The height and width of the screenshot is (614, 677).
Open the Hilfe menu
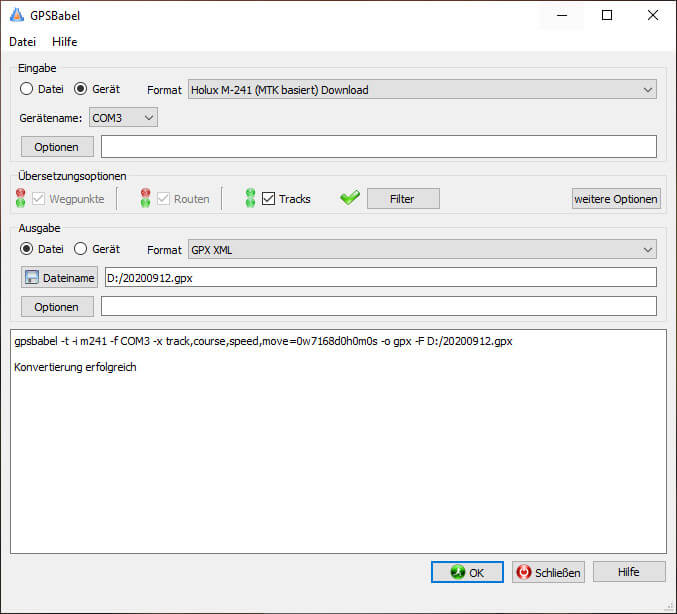(x=64, y=42)
